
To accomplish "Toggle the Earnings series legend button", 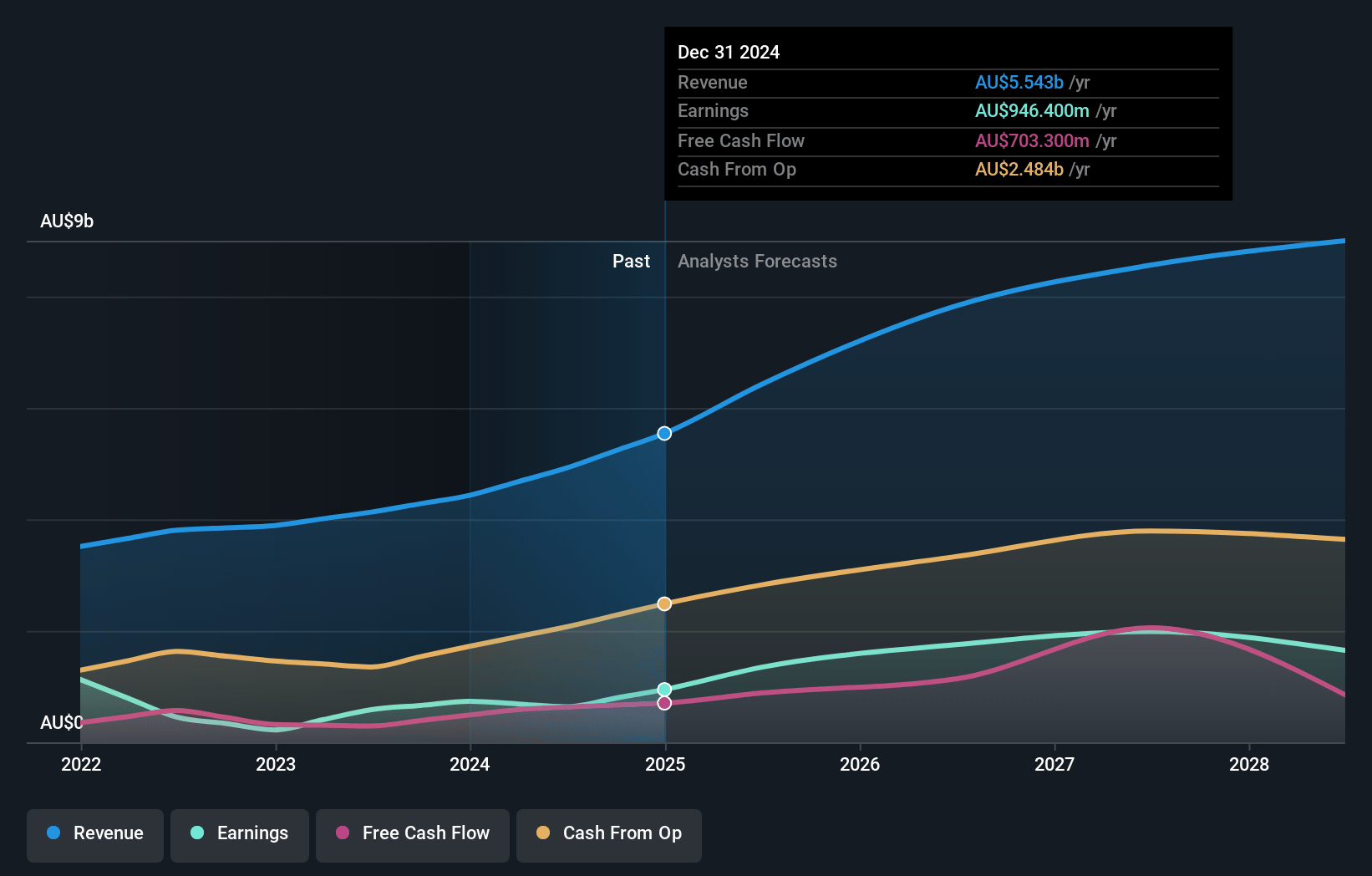I will [240, 835].
